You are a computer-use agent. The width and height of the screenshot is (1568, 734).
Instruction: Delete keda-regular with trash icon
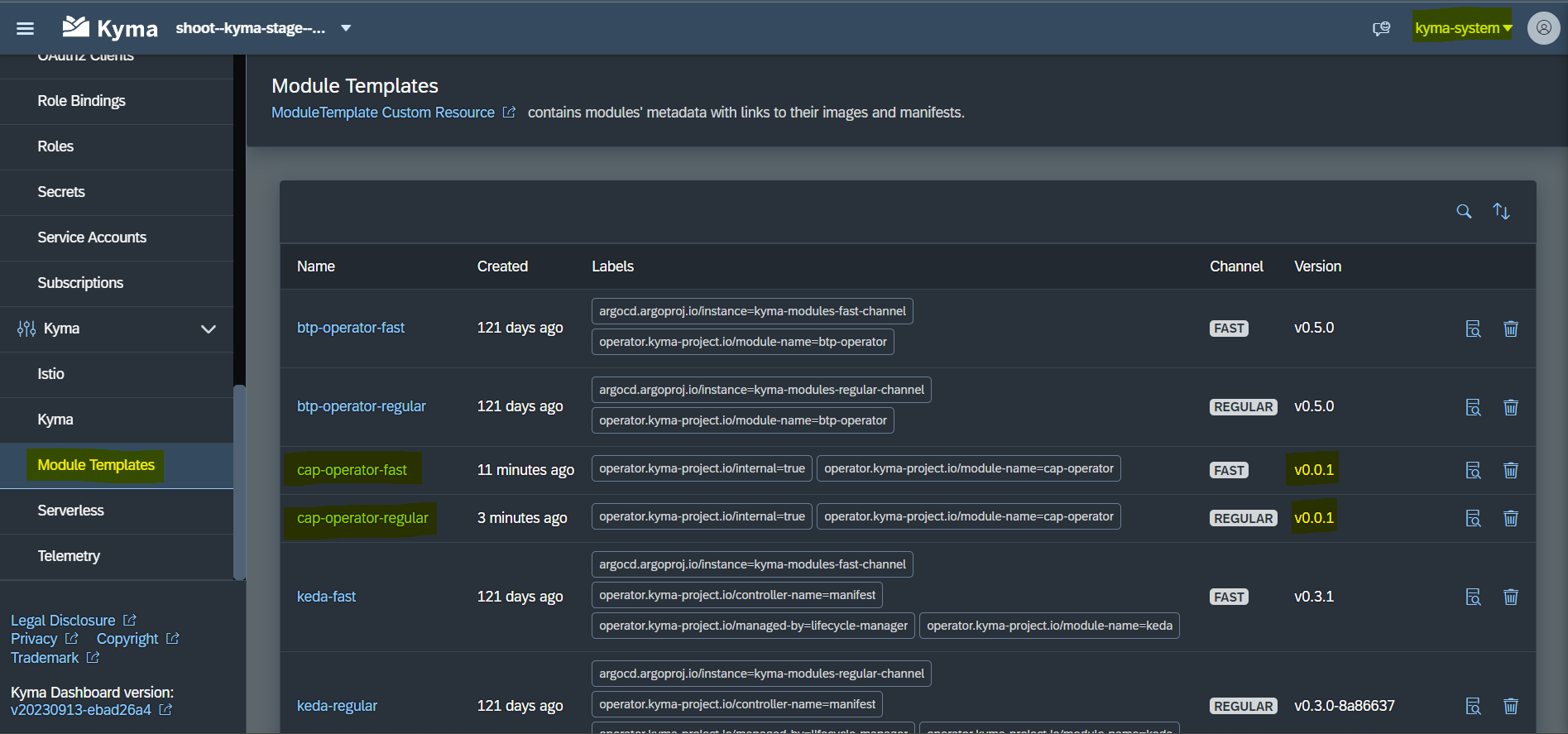click(1510, 706)
